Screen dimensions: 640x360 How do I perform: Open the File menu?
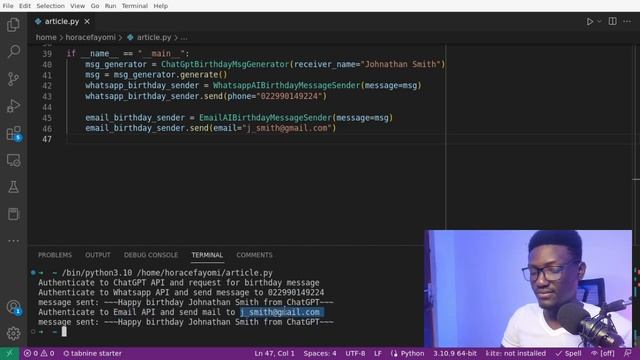[x=8, y=6]
